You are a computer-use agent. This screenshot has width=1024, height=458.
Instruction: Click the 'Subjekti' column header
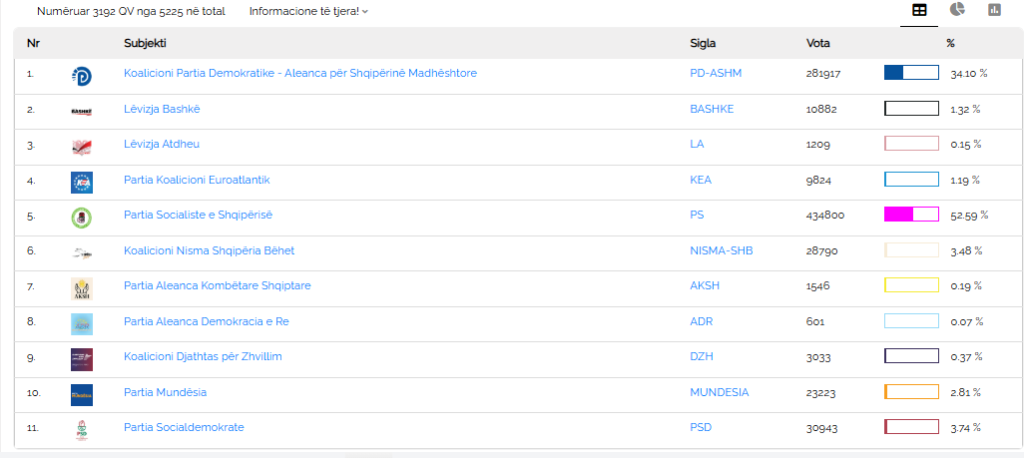point(145,43)
